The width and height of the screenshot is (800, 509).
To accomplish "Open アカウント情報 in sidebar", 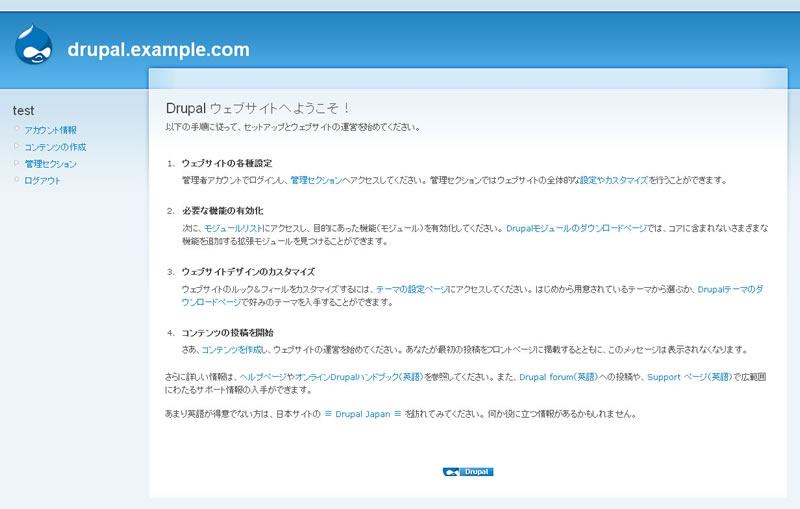I will coord(51,130).
